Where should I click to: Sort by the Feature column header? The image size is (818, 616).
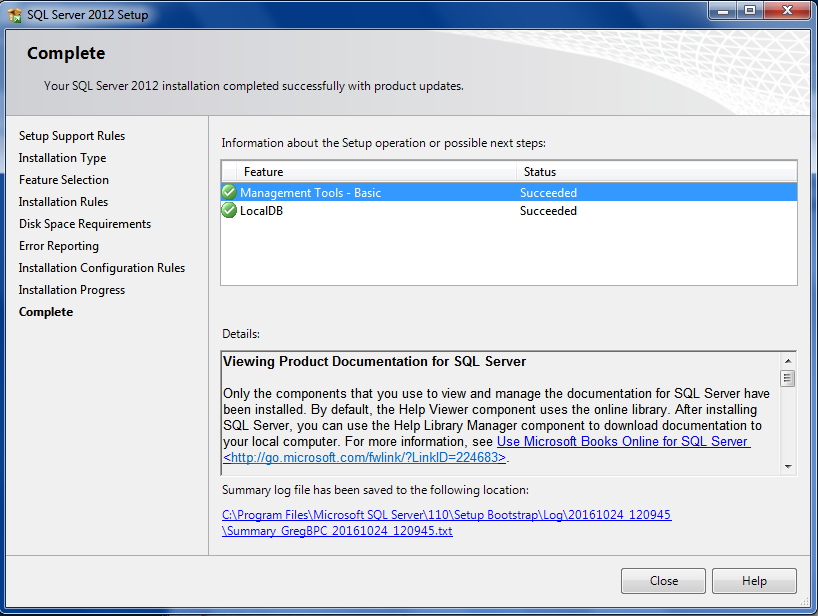[x=376, y=172]
